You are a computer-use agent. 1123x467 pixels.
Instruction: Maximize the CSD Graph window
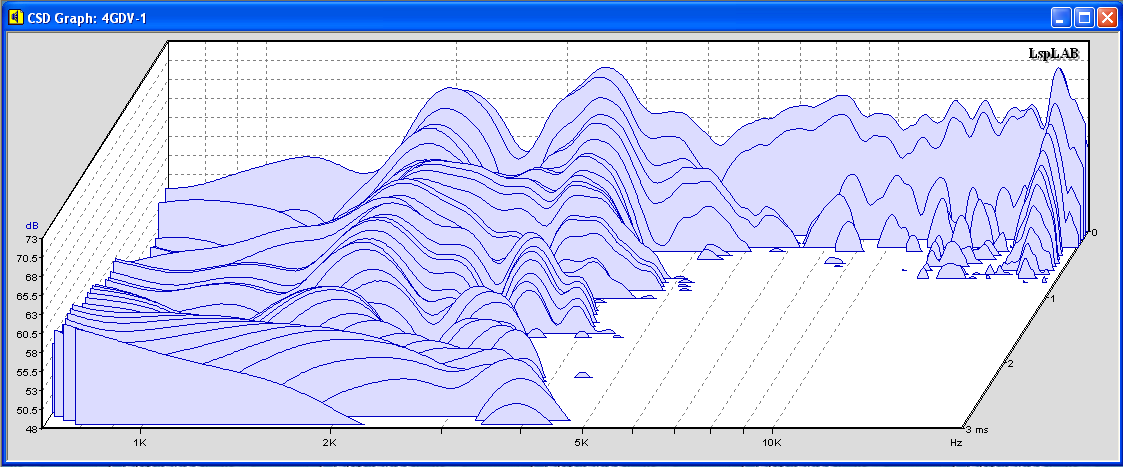(1084, 17)
